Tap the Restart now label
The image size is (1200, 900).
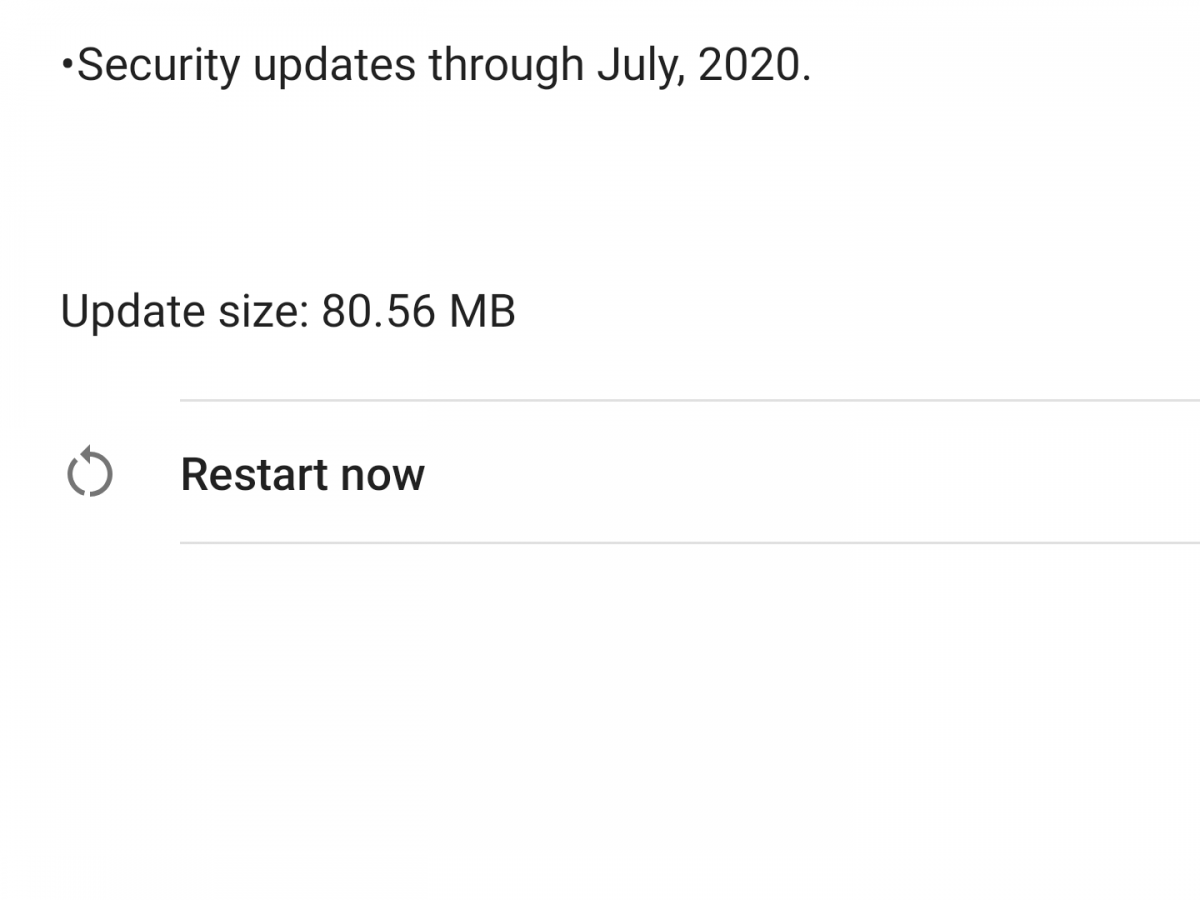(x=302, y=474)
